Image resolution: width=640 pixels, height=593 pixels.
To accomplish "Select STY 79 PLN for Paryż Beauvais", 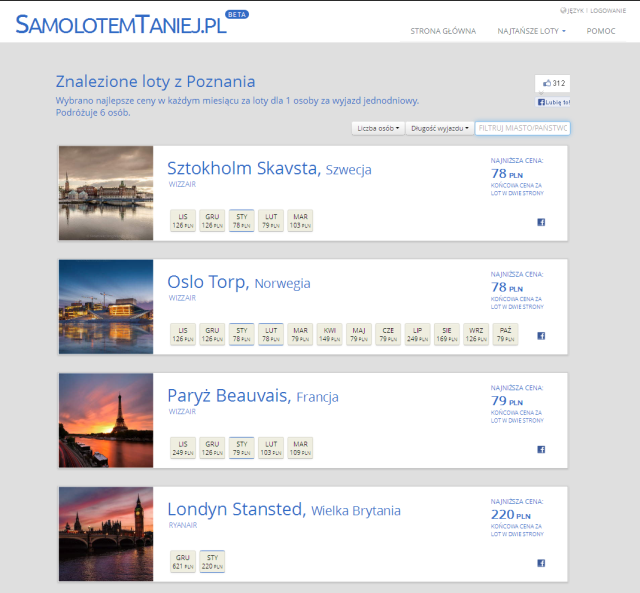I will [x=242, y=448].
